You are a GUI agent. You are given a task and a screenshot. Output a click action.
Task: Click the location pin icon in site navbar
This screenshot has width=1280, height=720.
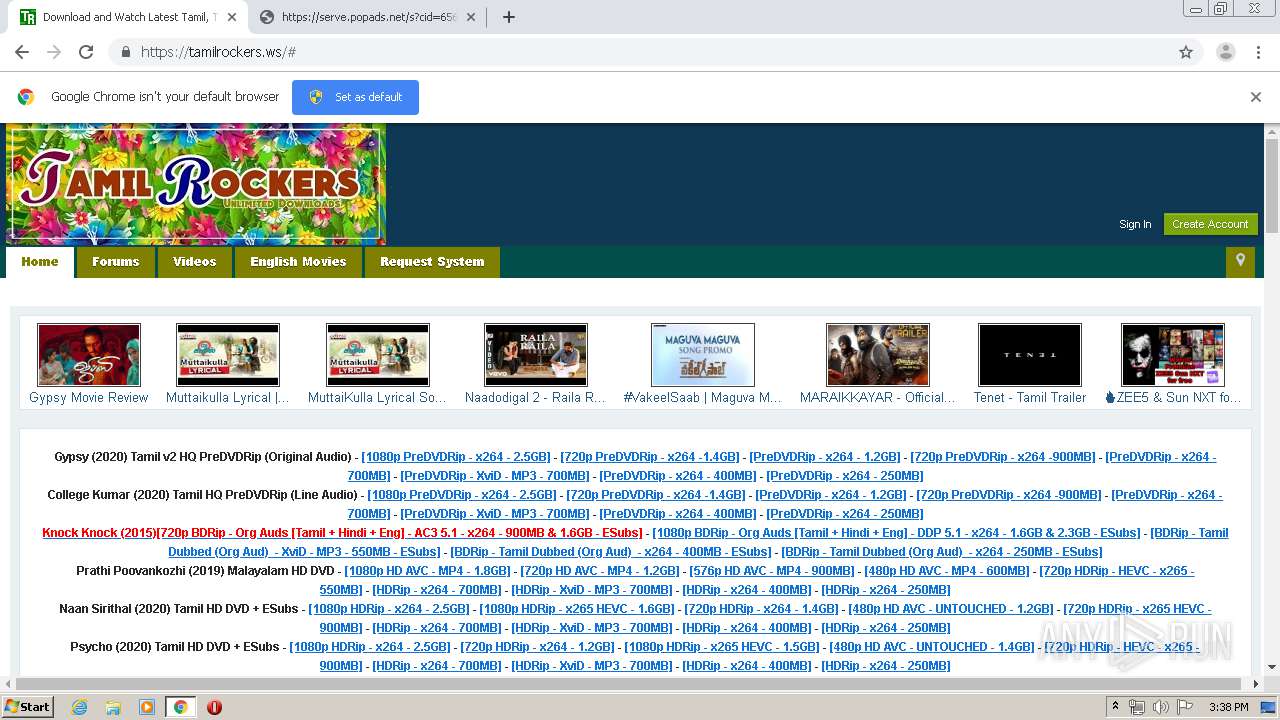point(1240,261)
